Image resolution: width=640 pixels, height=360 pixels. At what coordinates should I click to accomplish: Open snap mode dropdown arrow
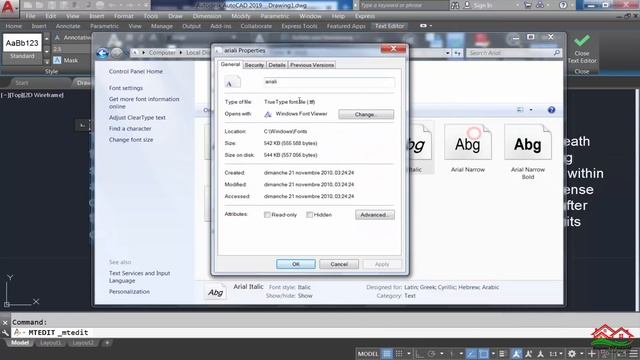pyautogui.click(x=409, y=353)
